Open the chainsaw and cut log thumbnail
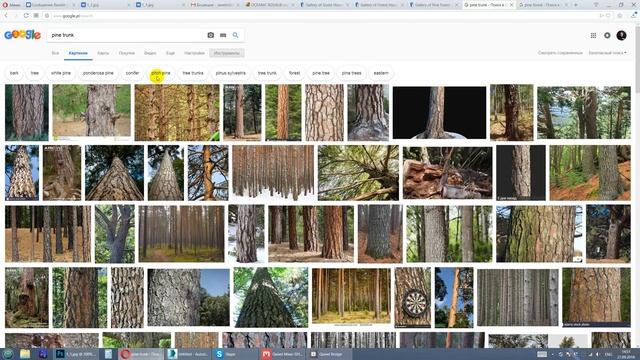 pyautogui.click(x=447, y=173)
